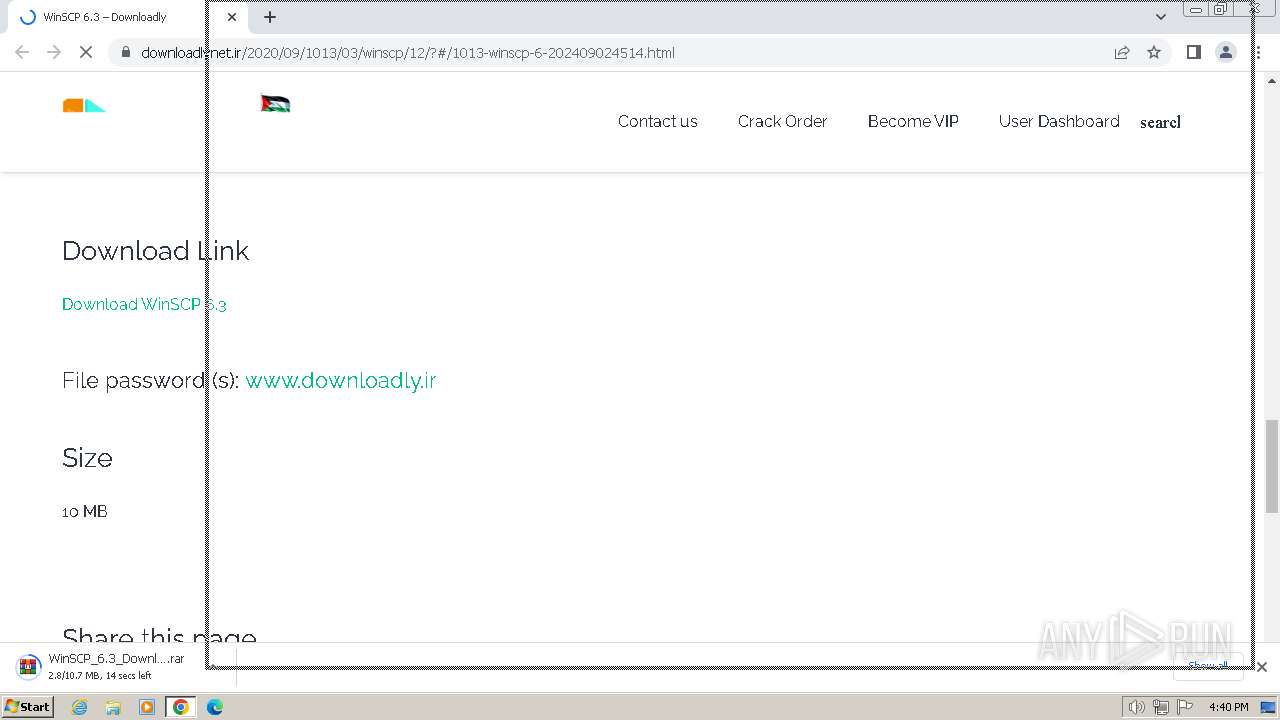Click the Palestine flag icon
Screen dimensions: 1280x720
[275, 104]
